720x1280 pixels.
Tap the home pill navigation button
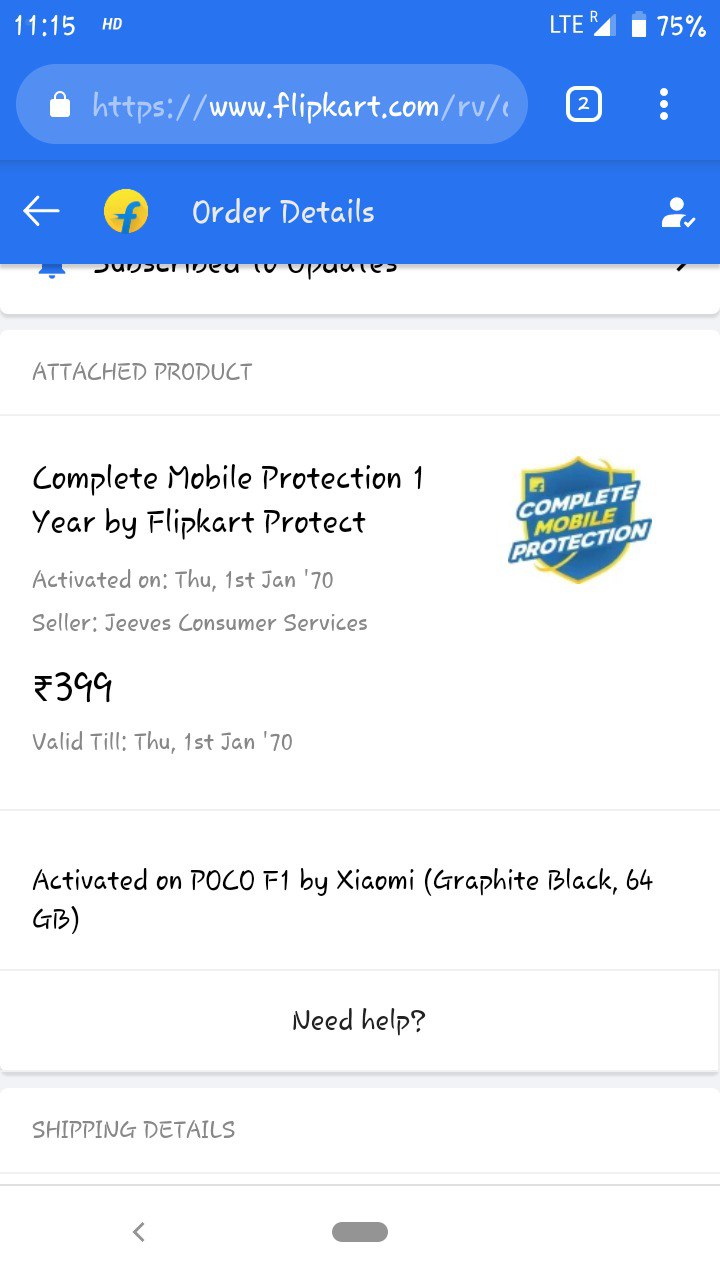360,1232
